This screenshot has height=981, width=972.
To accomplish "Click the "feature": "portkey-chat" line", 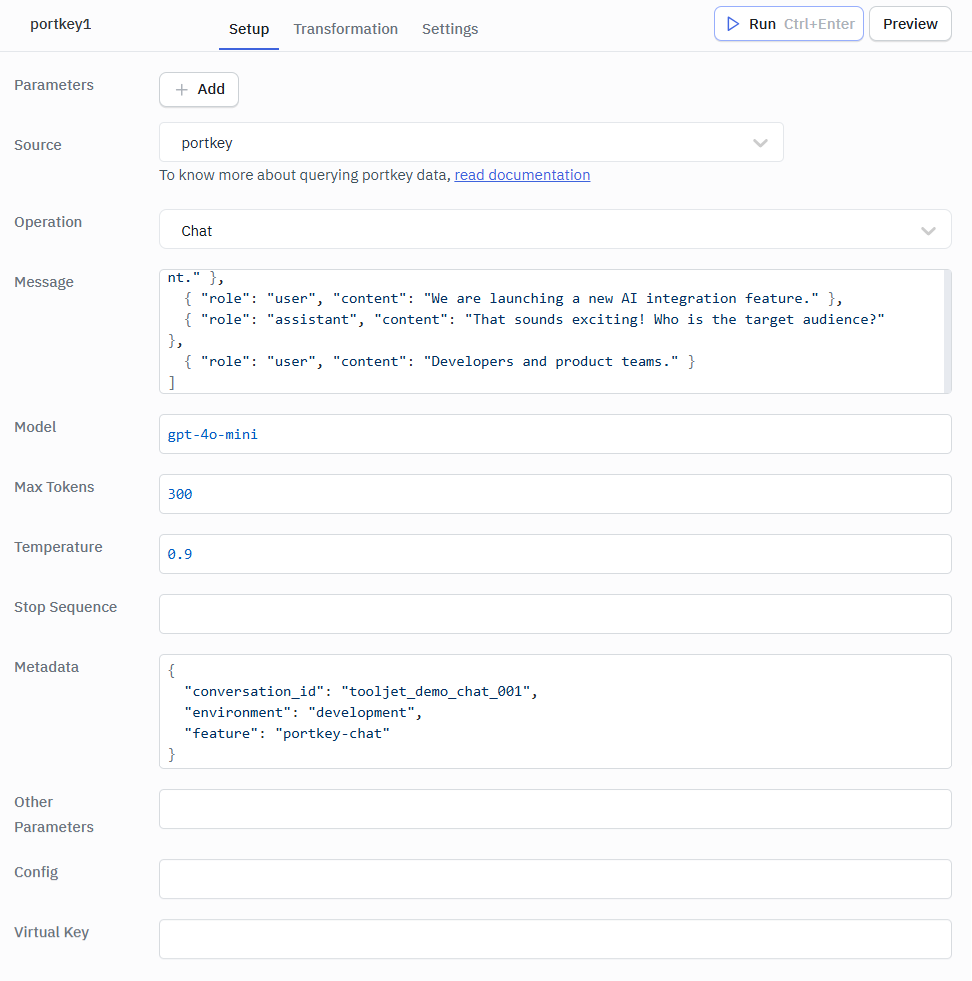I will (x=286, y=733).
